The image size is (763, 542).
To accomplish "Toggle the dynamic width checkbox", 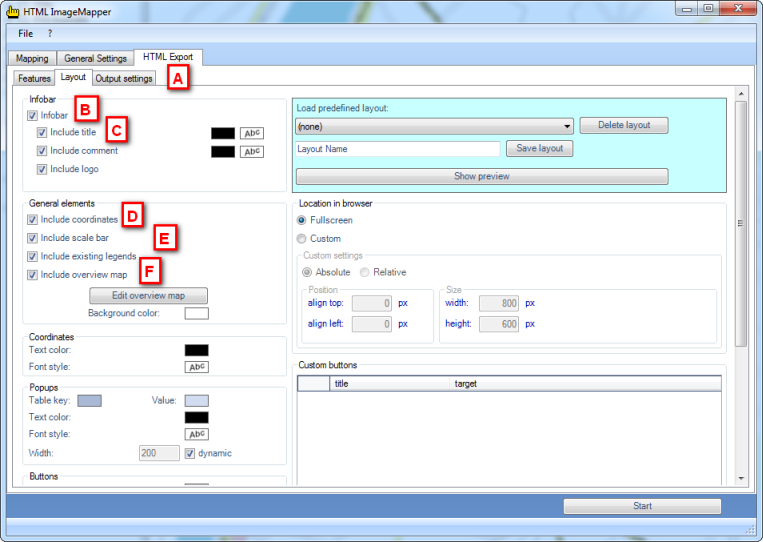I will [x=190, y=453].
